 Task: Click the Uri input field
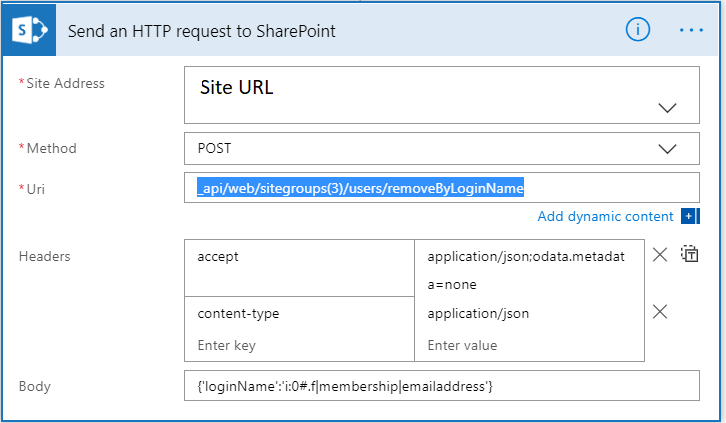coord(440,187)
